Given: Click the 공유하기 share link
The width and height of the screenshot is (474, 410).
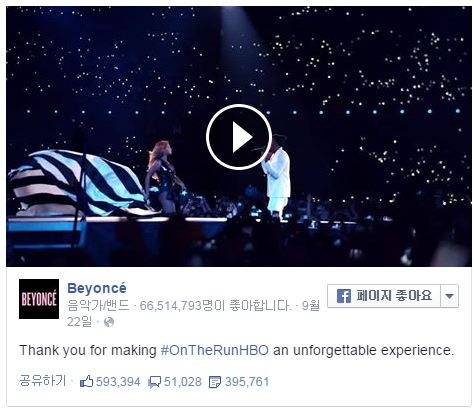Looking at the screenshot, I should point(43,381).
